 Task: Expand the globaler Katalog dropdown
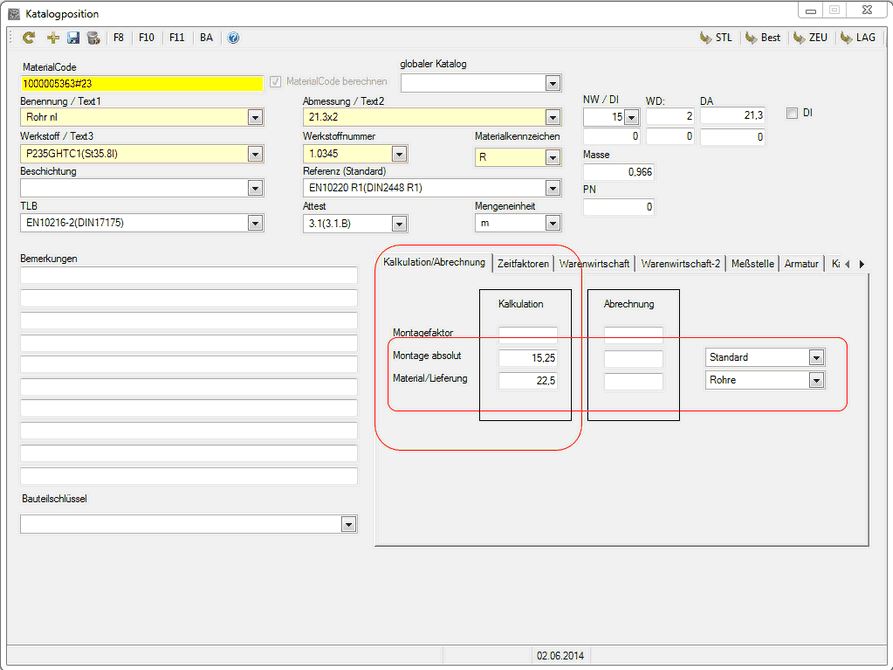click(x=553, y=83)
